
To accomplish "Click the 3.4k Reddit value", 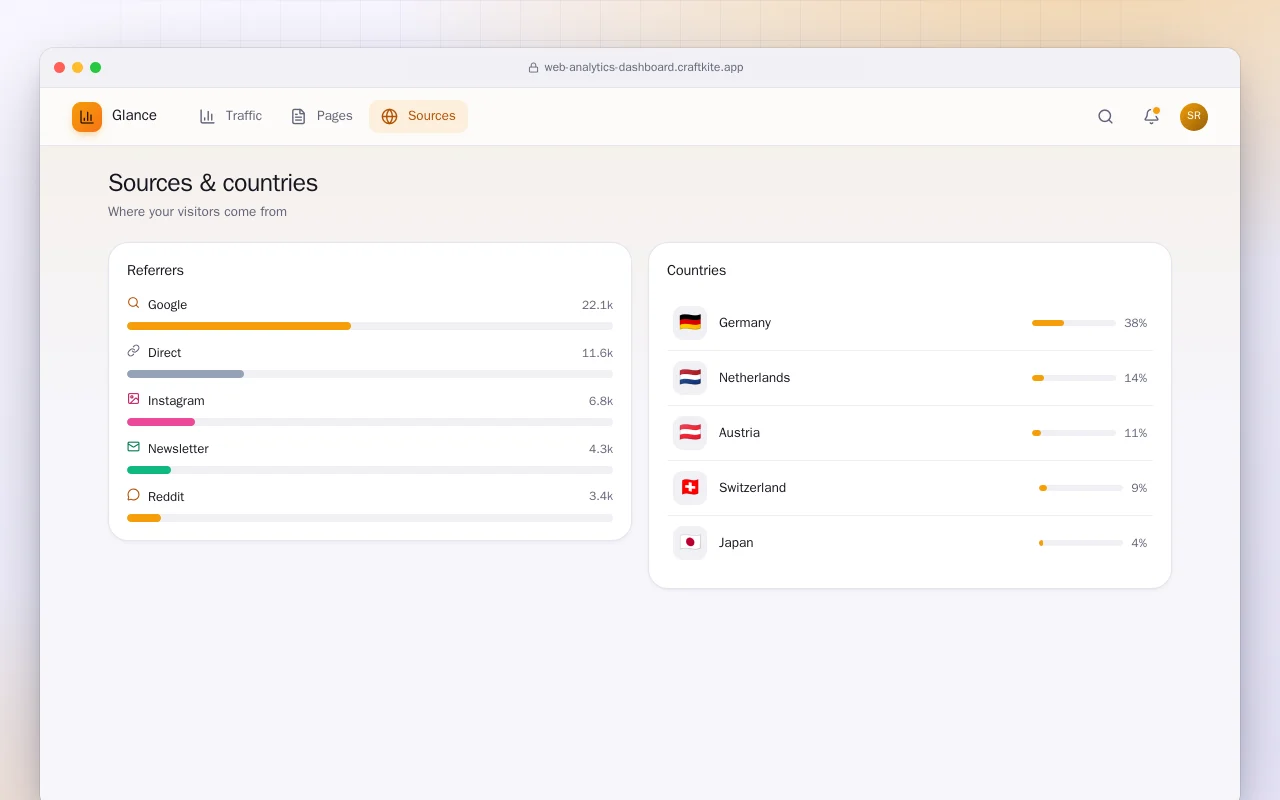I will 601,497.
